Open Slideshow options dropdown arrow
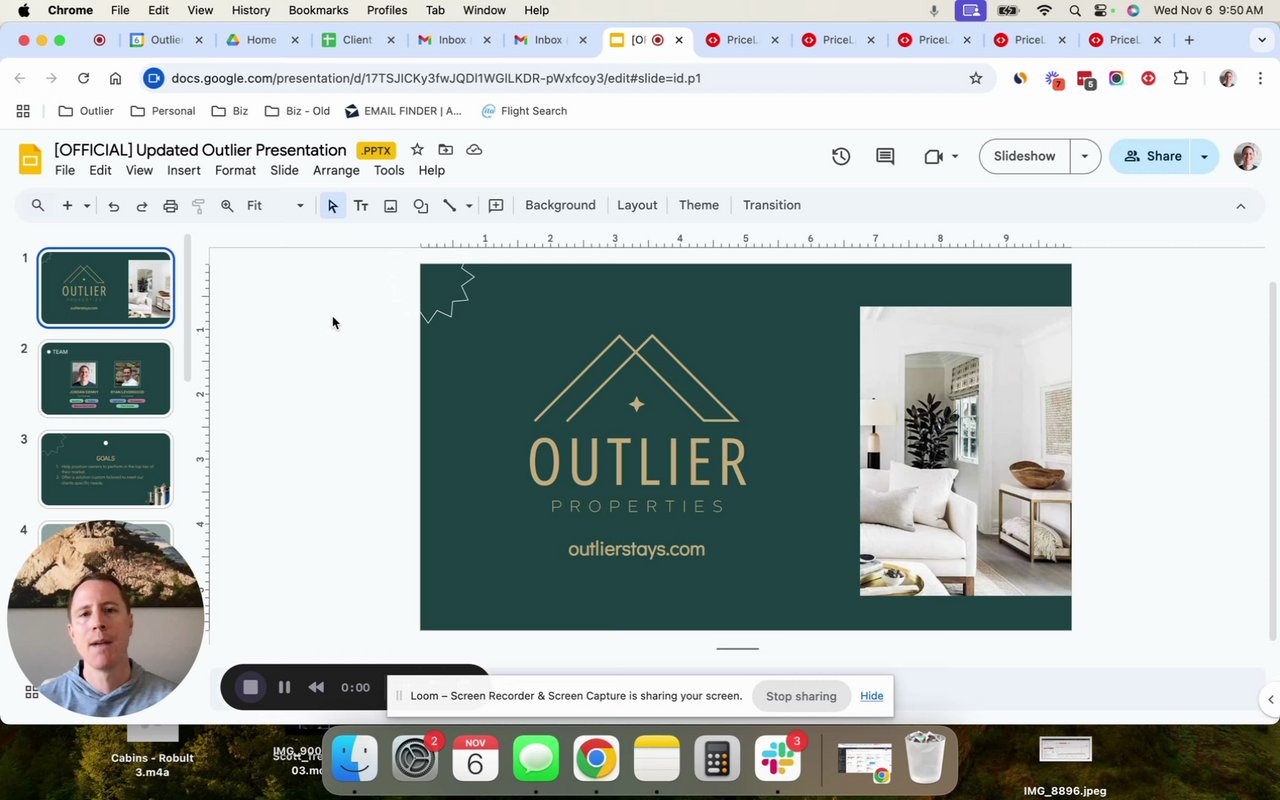1280x800 pixels. click(1085, 156)
